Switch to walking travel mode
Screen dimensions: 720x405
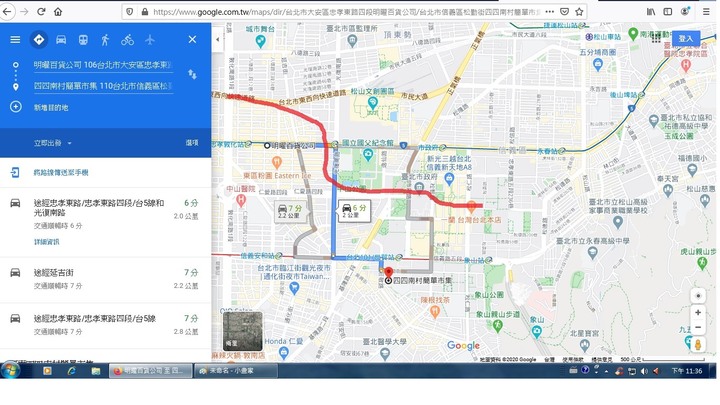coord(105,40)
